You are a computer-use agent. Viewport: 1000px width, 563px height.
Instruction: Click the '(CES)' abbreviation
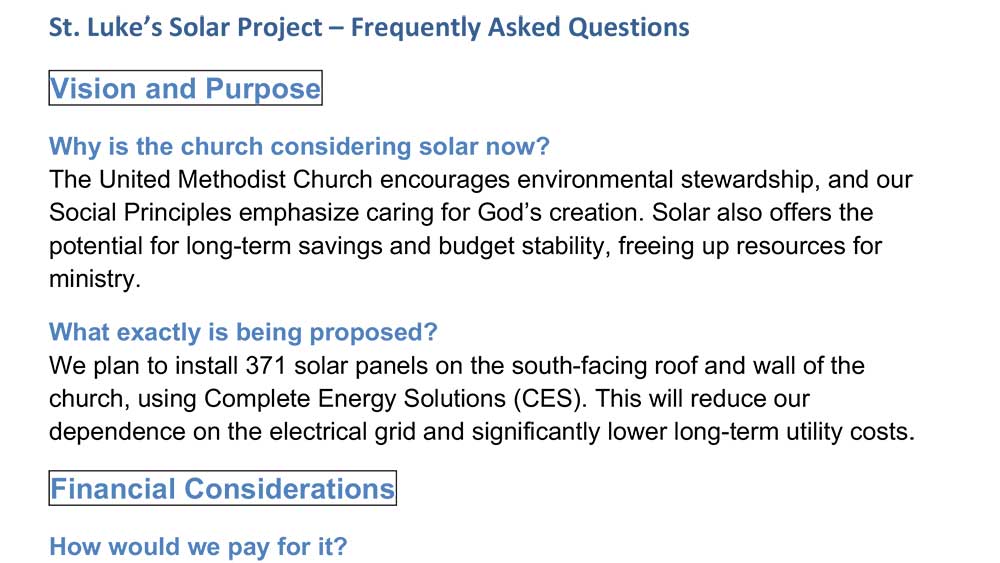coord(550,399)
